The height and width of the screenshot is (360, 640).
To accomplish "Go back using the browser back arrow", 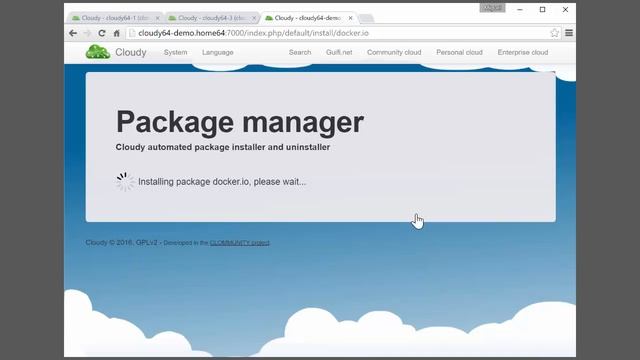I will coord(73,33).
